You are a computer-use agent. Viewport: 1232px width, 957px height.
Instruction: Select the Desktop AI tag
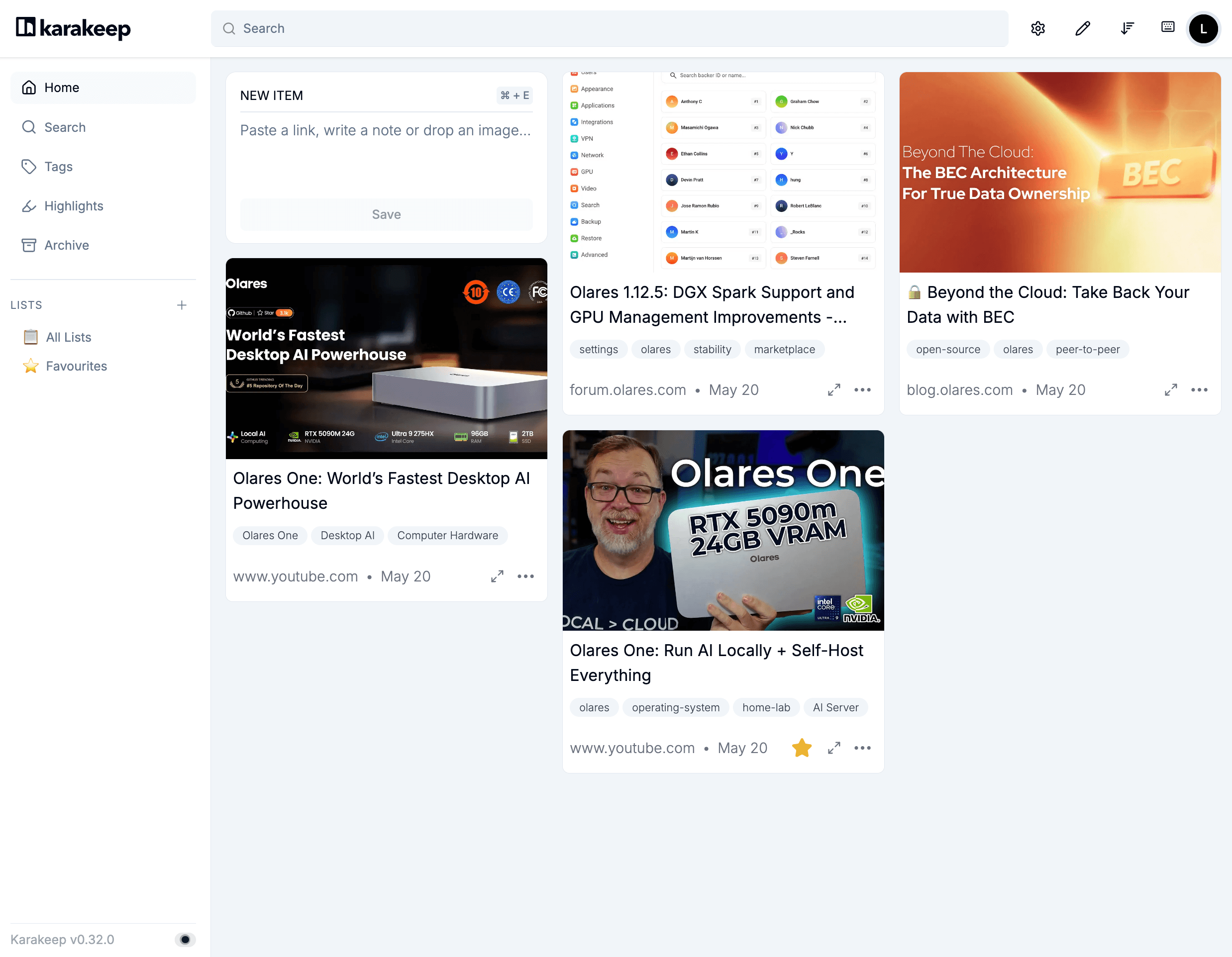(x=347, y=535)
